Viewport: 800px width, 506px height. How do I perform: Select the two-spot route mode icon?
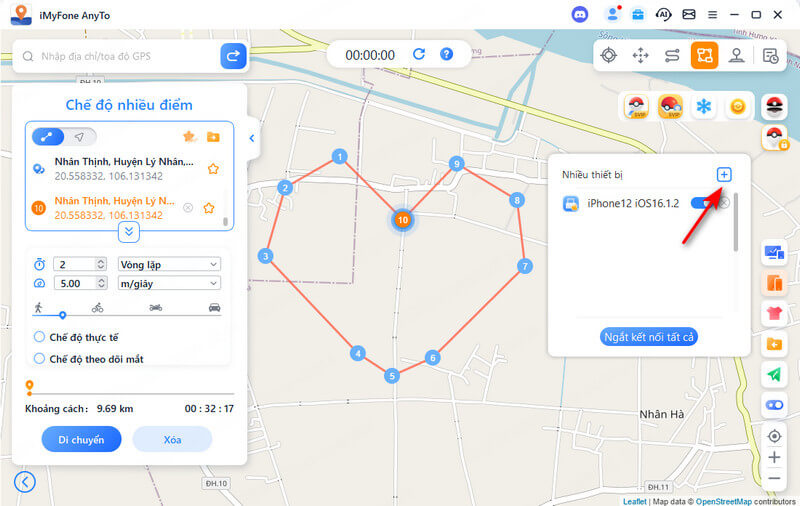pyautogui.click(x=673, y=56)
